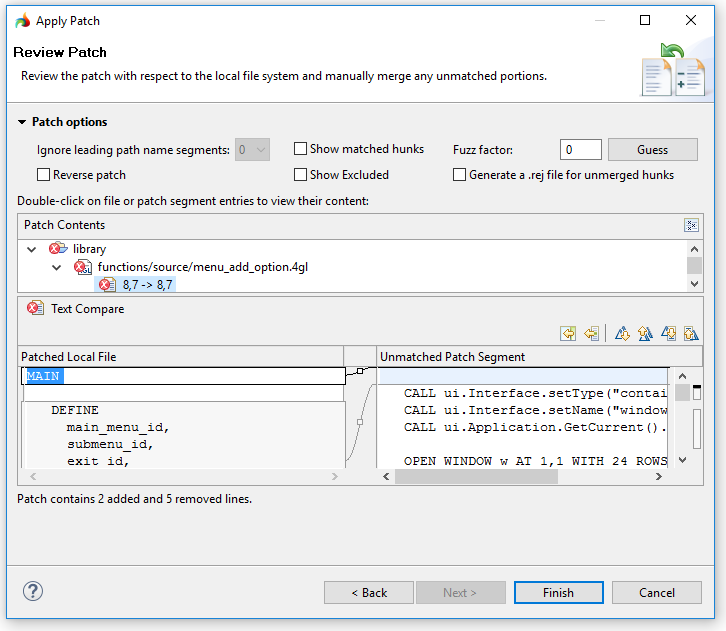
Task: Collapse the library tree node
Action: pos(33,249)
